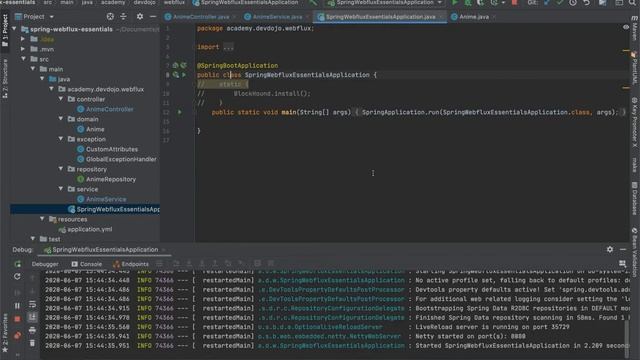Open Project panel gear options
Screen dimensions: 640x360
140,17
